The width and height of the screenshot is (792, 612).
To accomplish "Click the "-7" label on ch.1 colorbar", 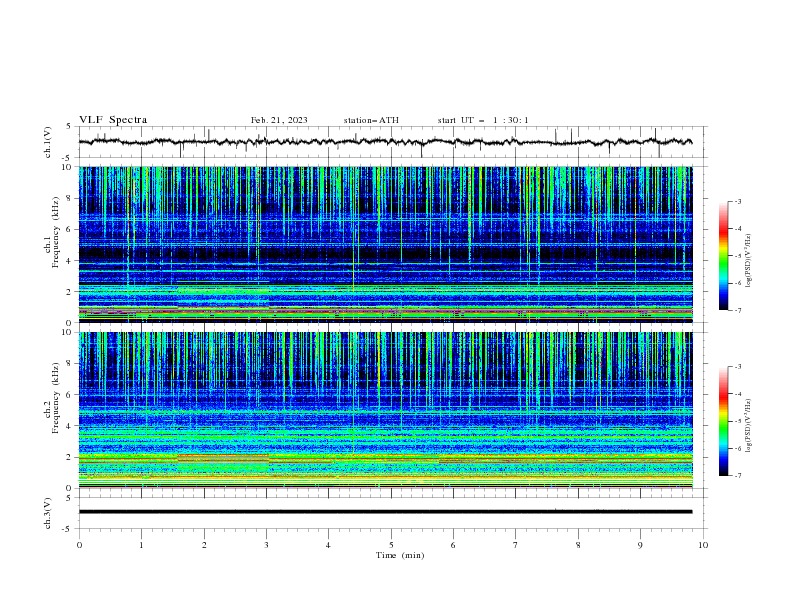I will pos(738,310).
